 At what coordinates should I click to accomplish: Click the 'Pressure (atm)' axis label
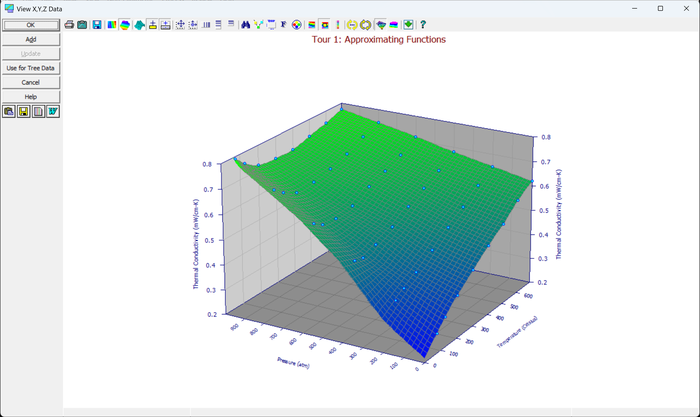coord(293,363)
